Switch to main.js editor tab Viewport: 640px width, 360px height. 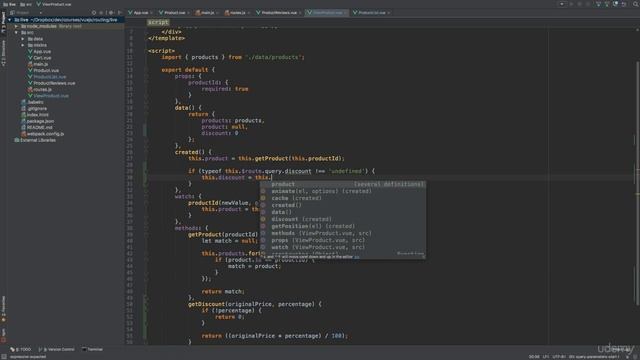click(x=207, y=13)
